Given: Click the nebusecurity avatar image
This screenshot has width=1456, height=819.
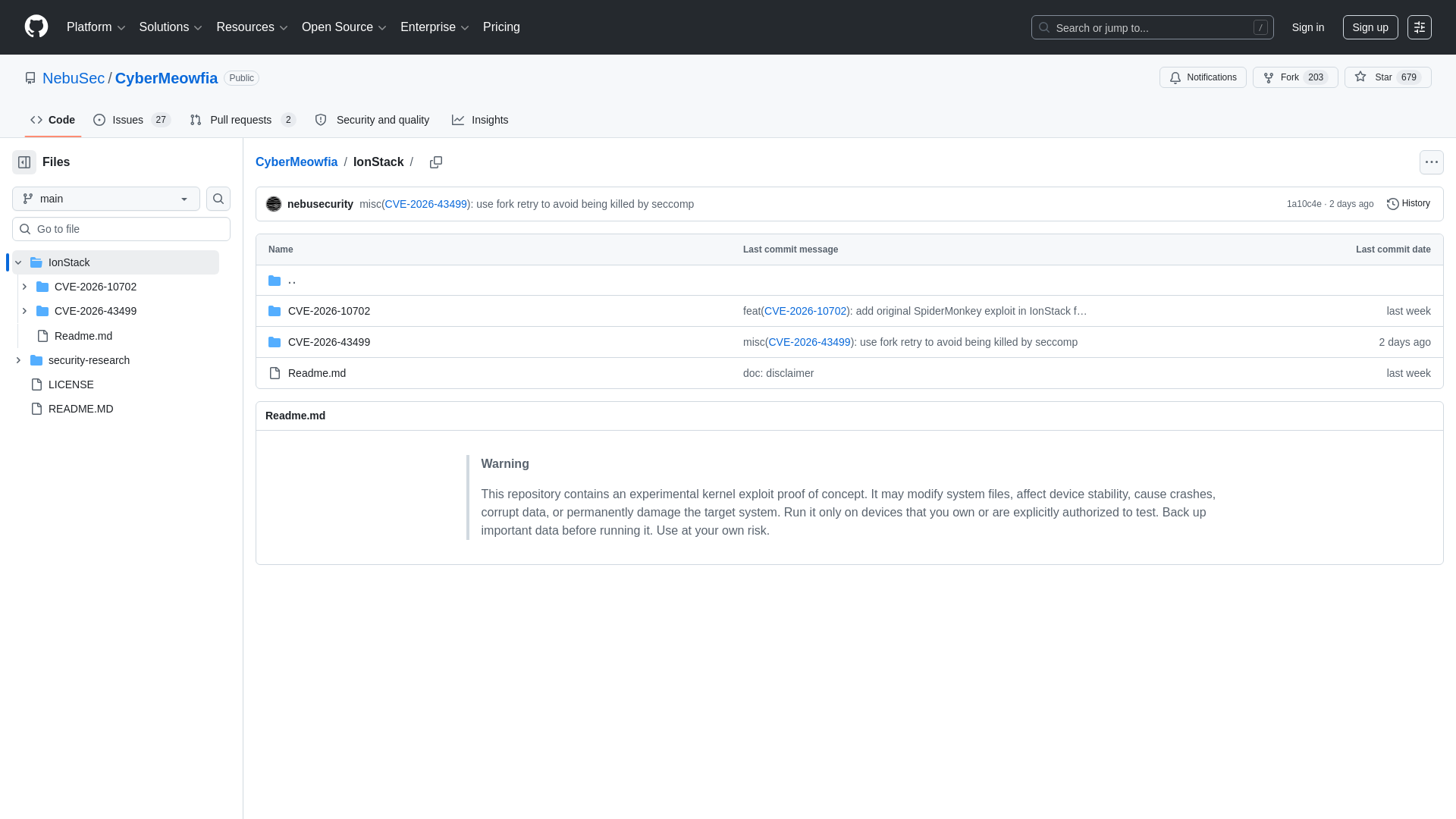Looking at the screenshot, I should click(274, 204).
